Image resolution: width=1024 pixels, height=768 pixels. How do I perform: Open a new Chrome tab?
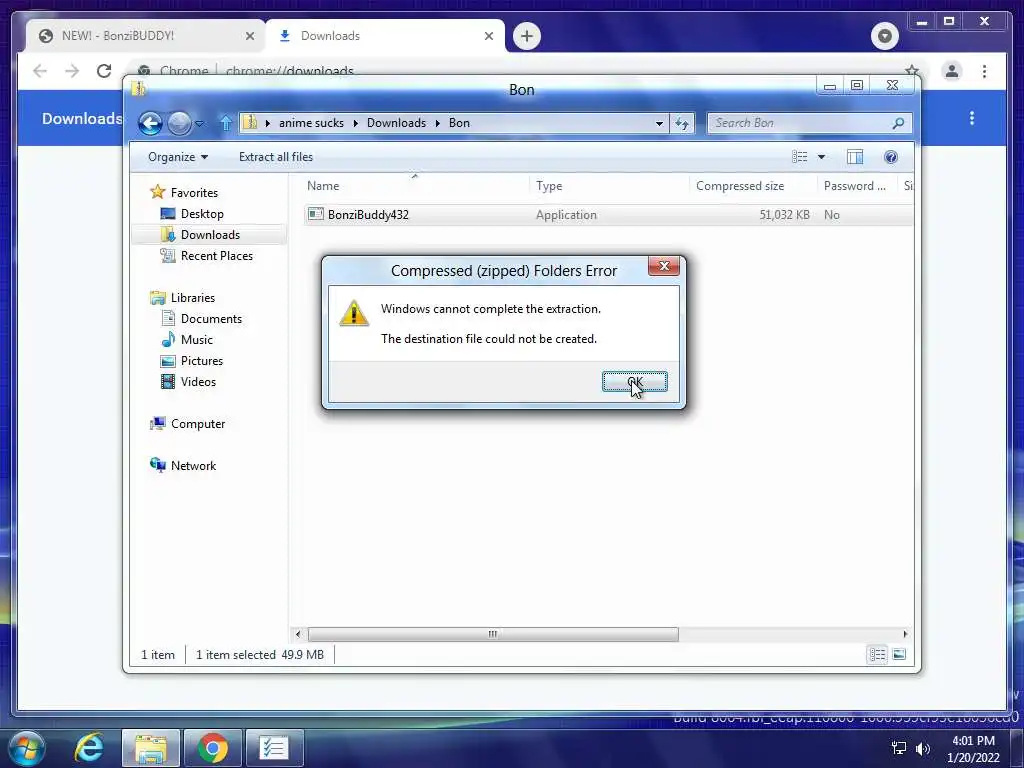click(526, 36)
